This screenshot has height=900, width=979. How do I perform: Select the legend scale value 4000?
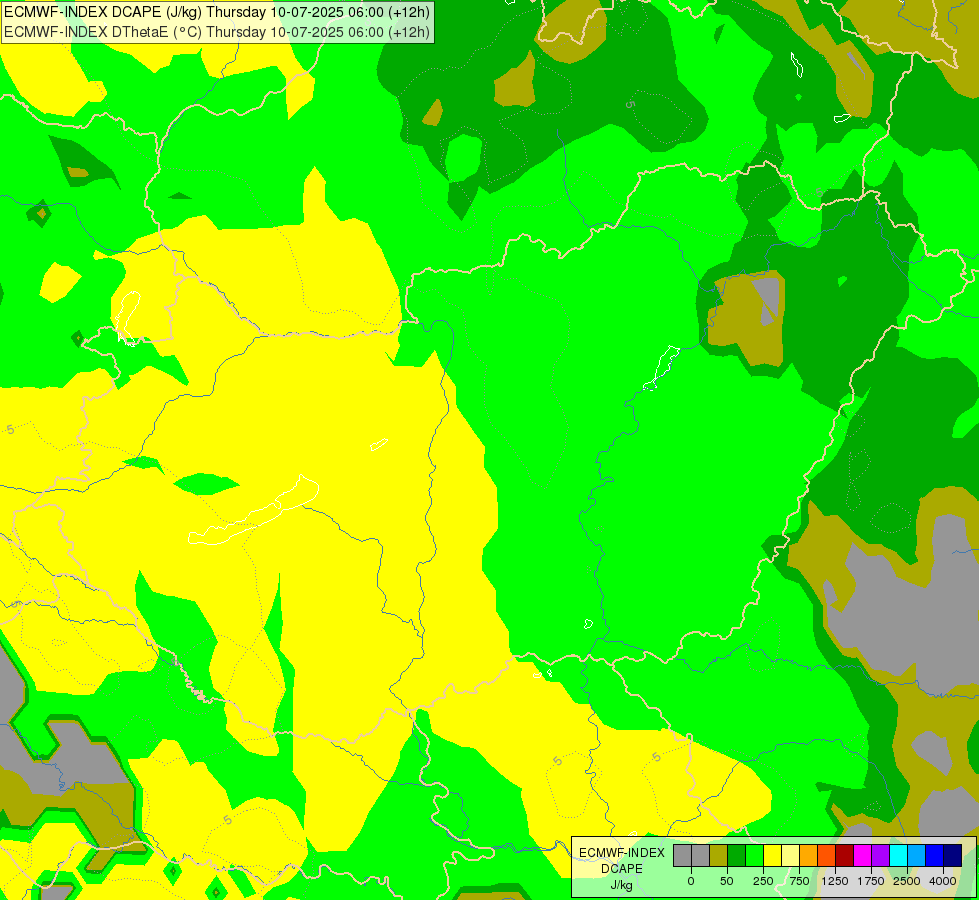click(x=943, y=881)
